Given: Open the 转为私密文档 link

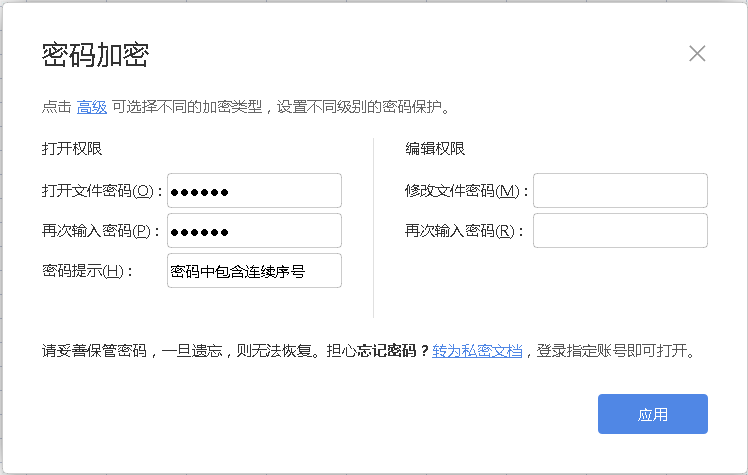Looking at the screenshot, I should (x=477, y=351).
